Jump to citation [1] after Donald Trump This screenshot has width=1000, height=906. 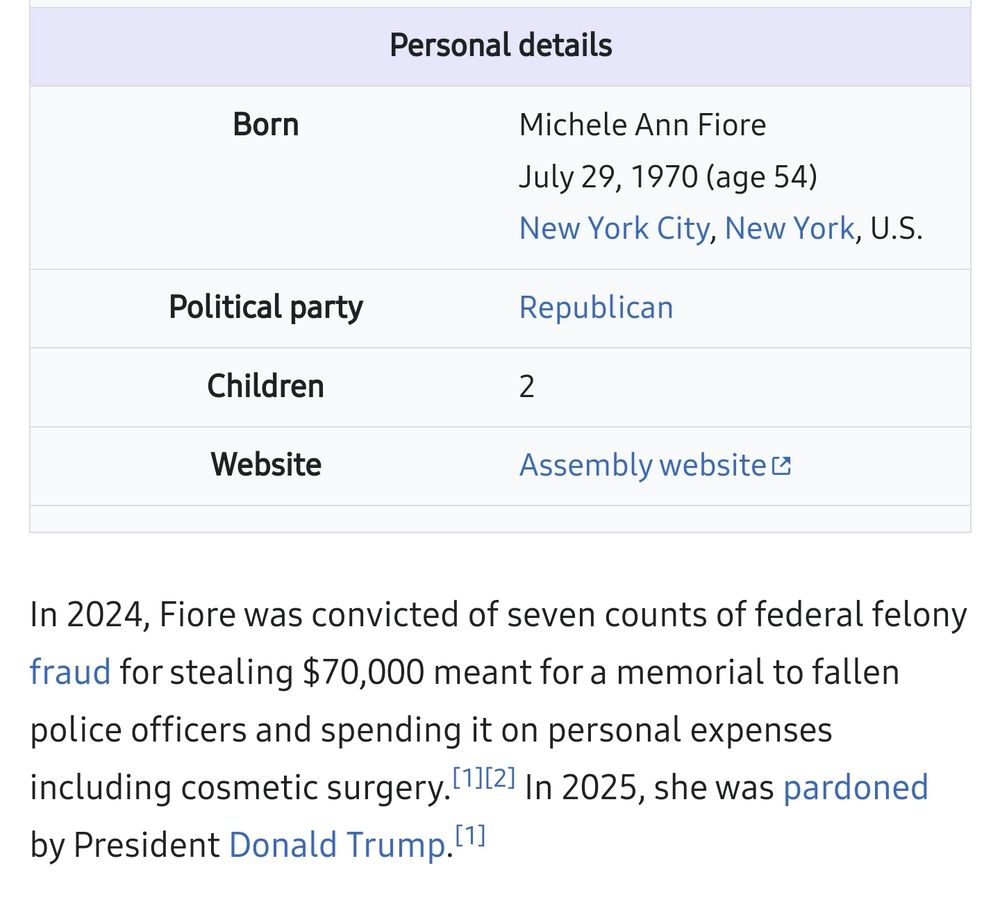470,835
